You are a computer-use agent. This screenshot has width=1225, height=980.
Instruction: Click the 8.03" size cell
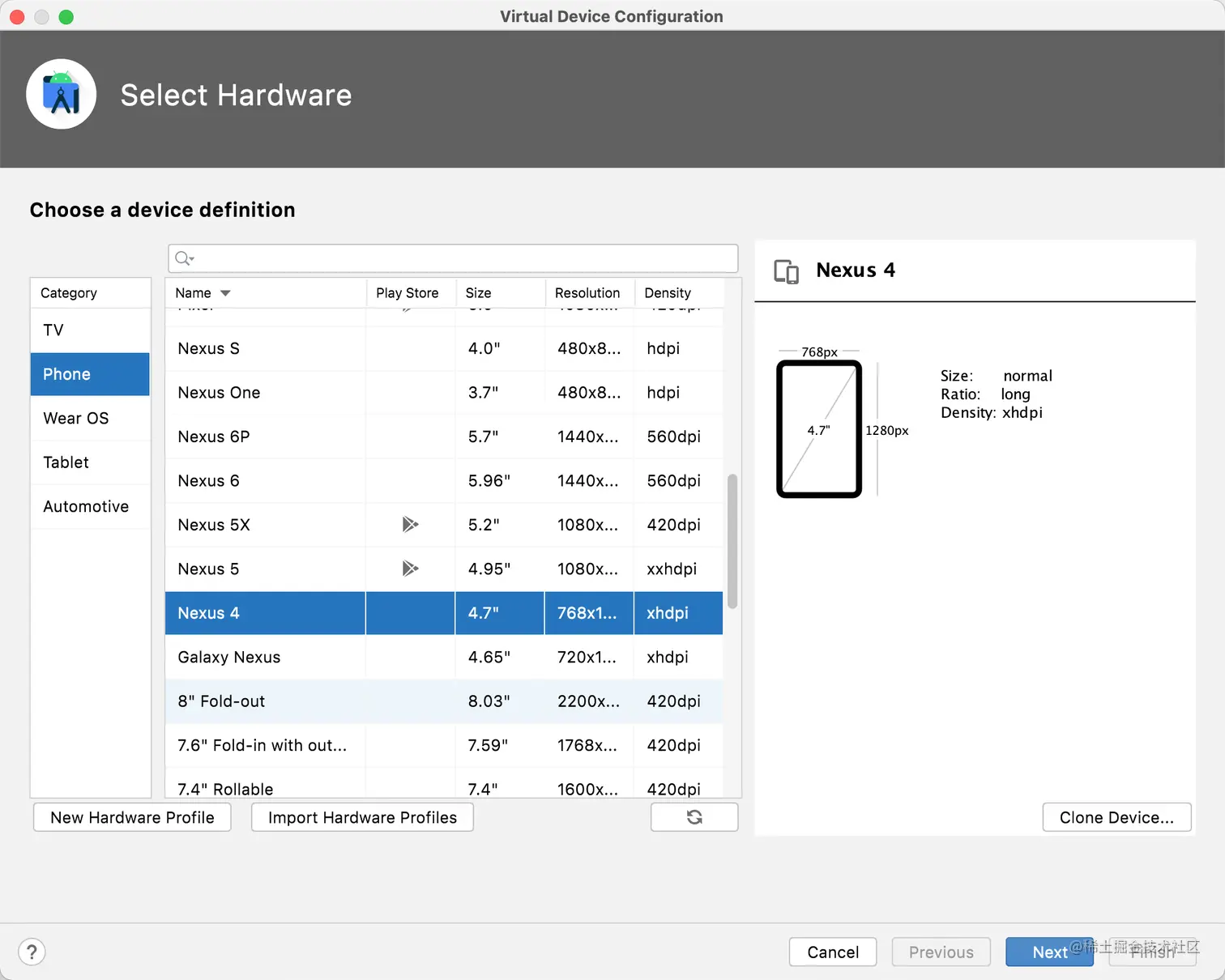click(x=500, y=701)
